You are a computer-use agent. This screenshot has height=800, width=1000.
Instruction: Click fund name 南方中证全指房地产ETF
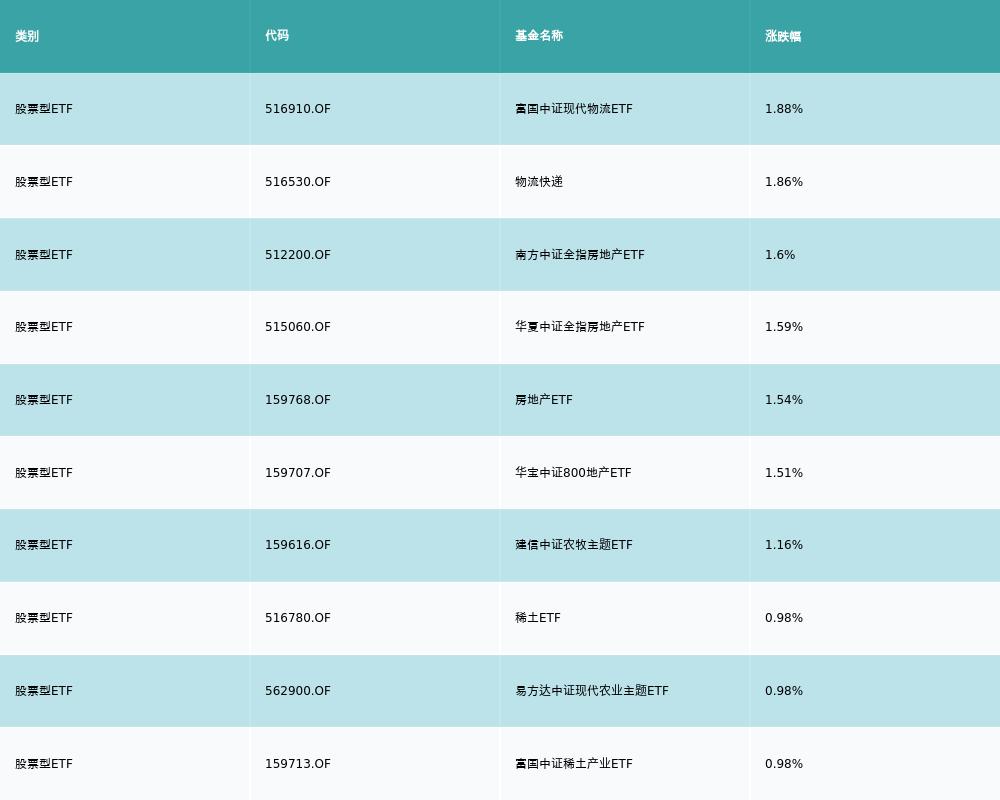pyautogui.click(x=580, y=255)
